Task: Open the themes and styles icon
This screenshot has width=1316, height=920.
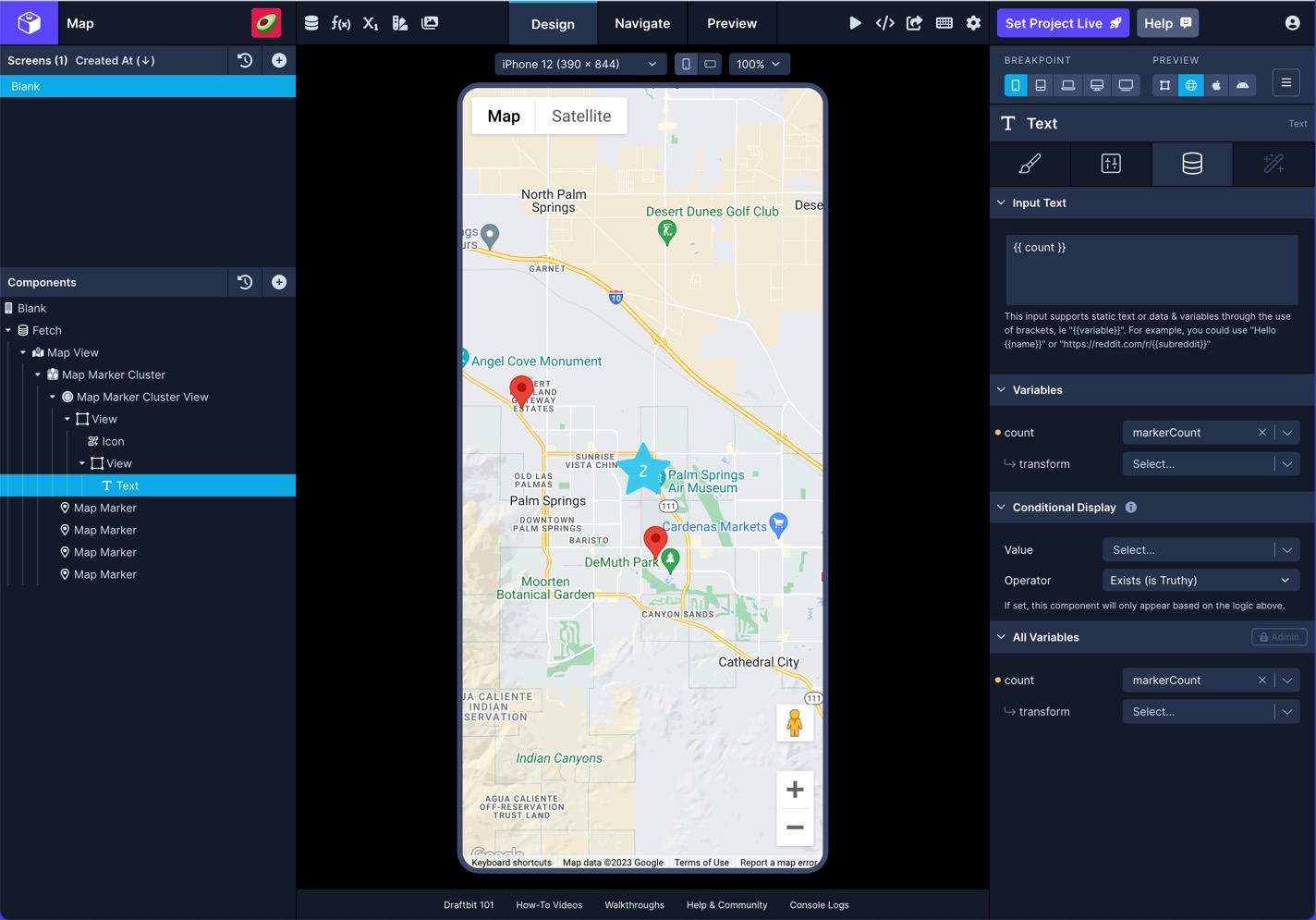Action: coord(400,23)
